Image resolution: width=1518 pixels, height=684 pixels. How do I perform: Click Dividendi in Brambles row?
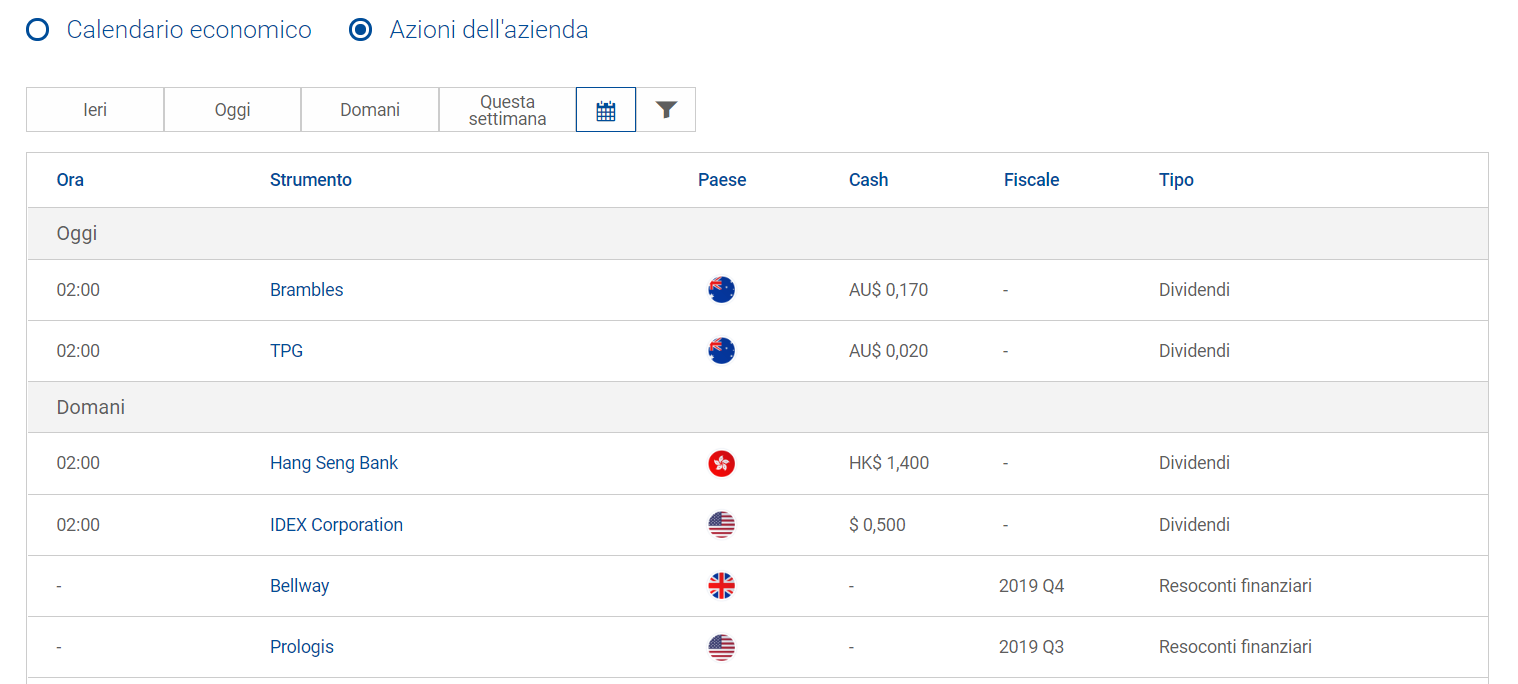click(x=1194, y=290)
